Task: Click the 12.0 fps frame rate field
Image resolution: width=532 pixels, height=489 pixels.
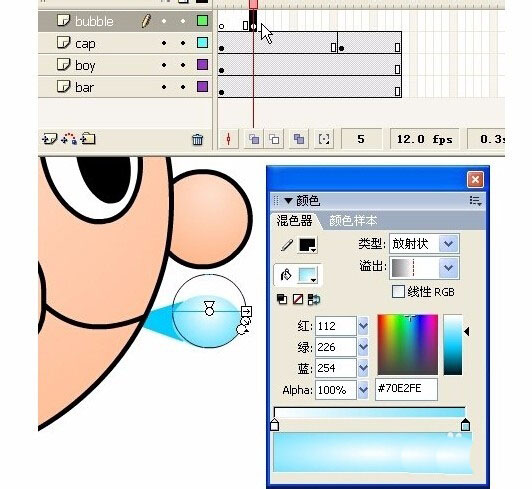Action: 424,139
